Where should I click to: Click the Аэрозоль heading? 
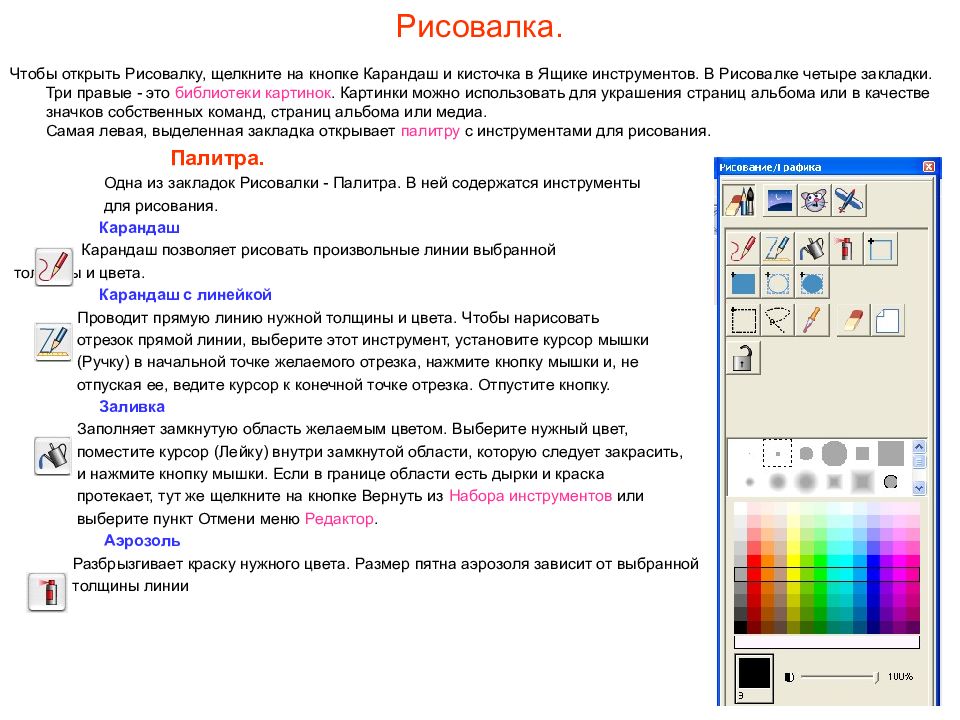click(x=142, y=541)
